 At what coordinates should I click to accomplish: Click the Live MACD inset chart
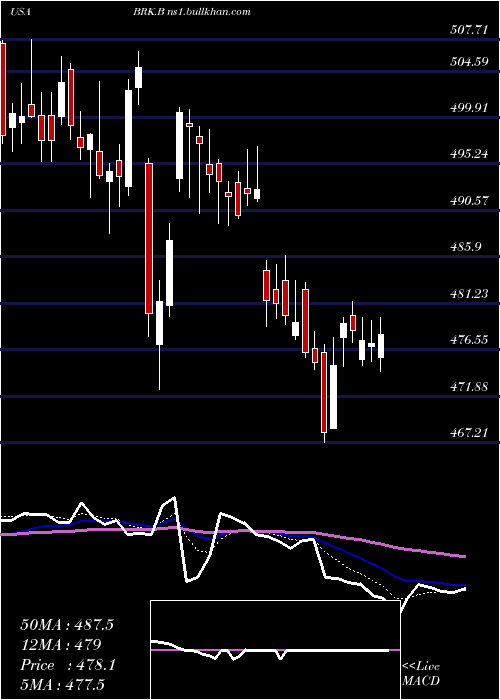[x=275, y=650]
